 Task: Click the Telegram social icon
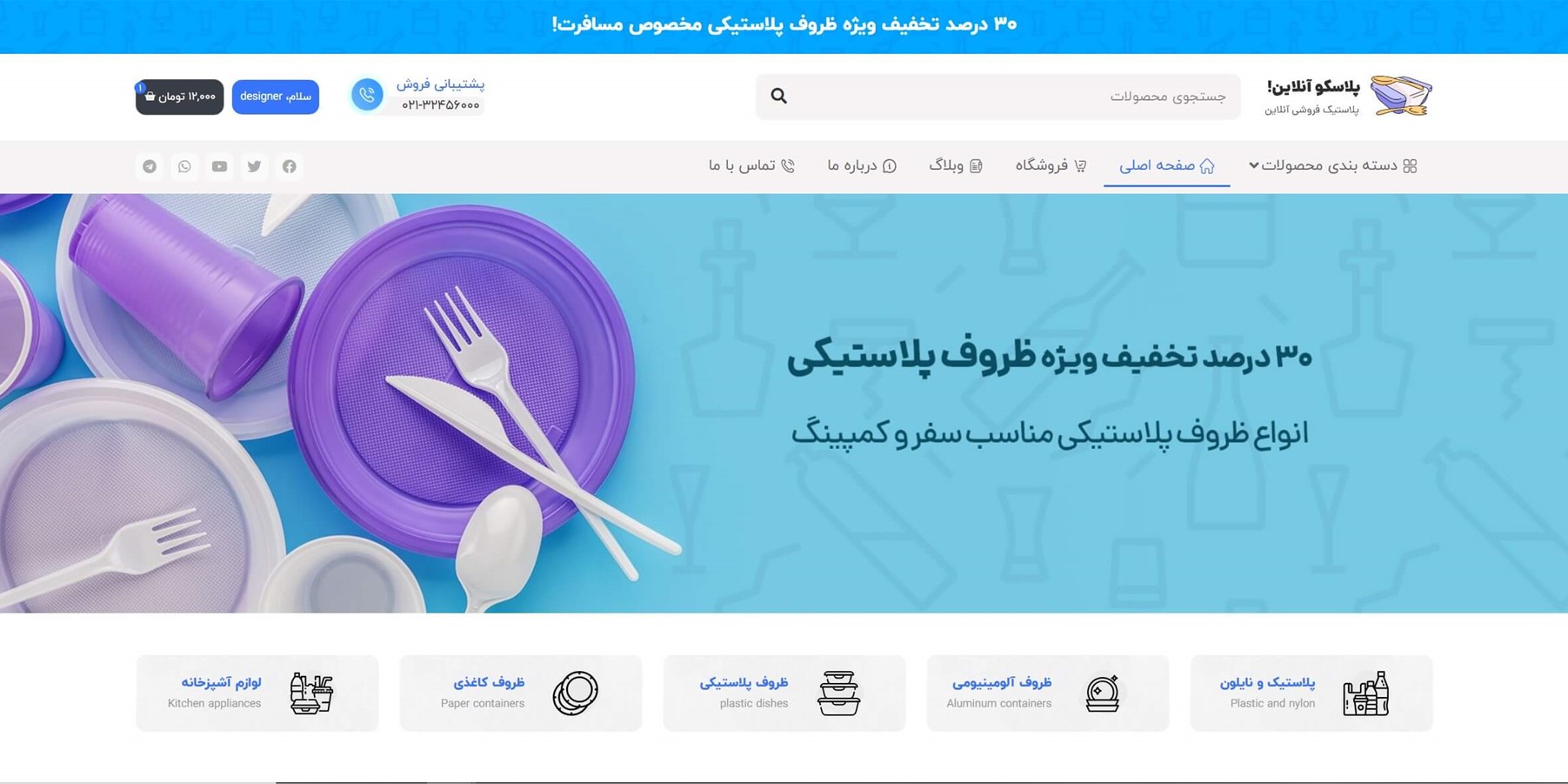[150, 166]
